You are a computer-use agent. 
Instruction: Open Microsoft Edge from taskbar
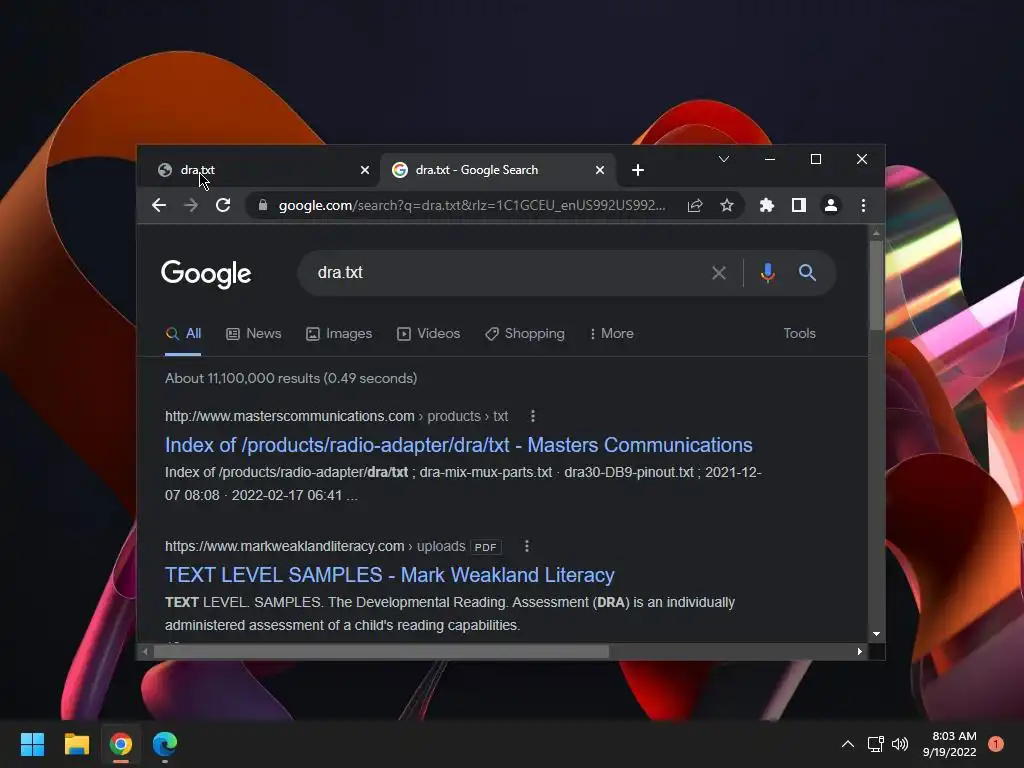[165, 744]
